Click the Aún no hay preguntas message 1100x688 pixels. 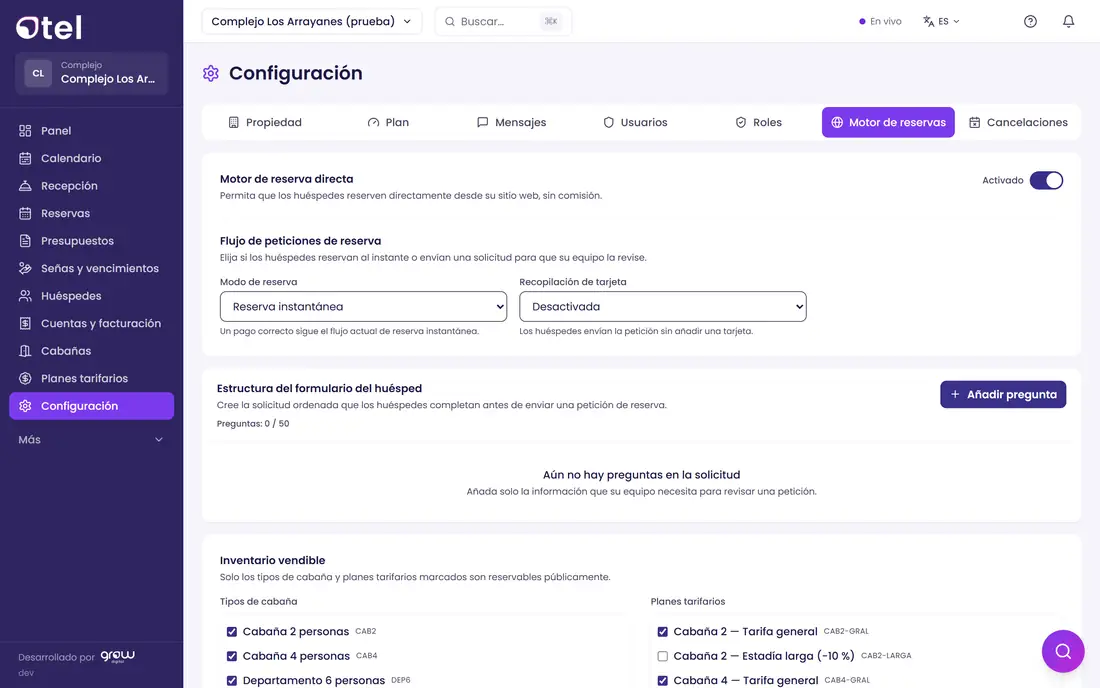pyautogui.click(x=641, y=475)
